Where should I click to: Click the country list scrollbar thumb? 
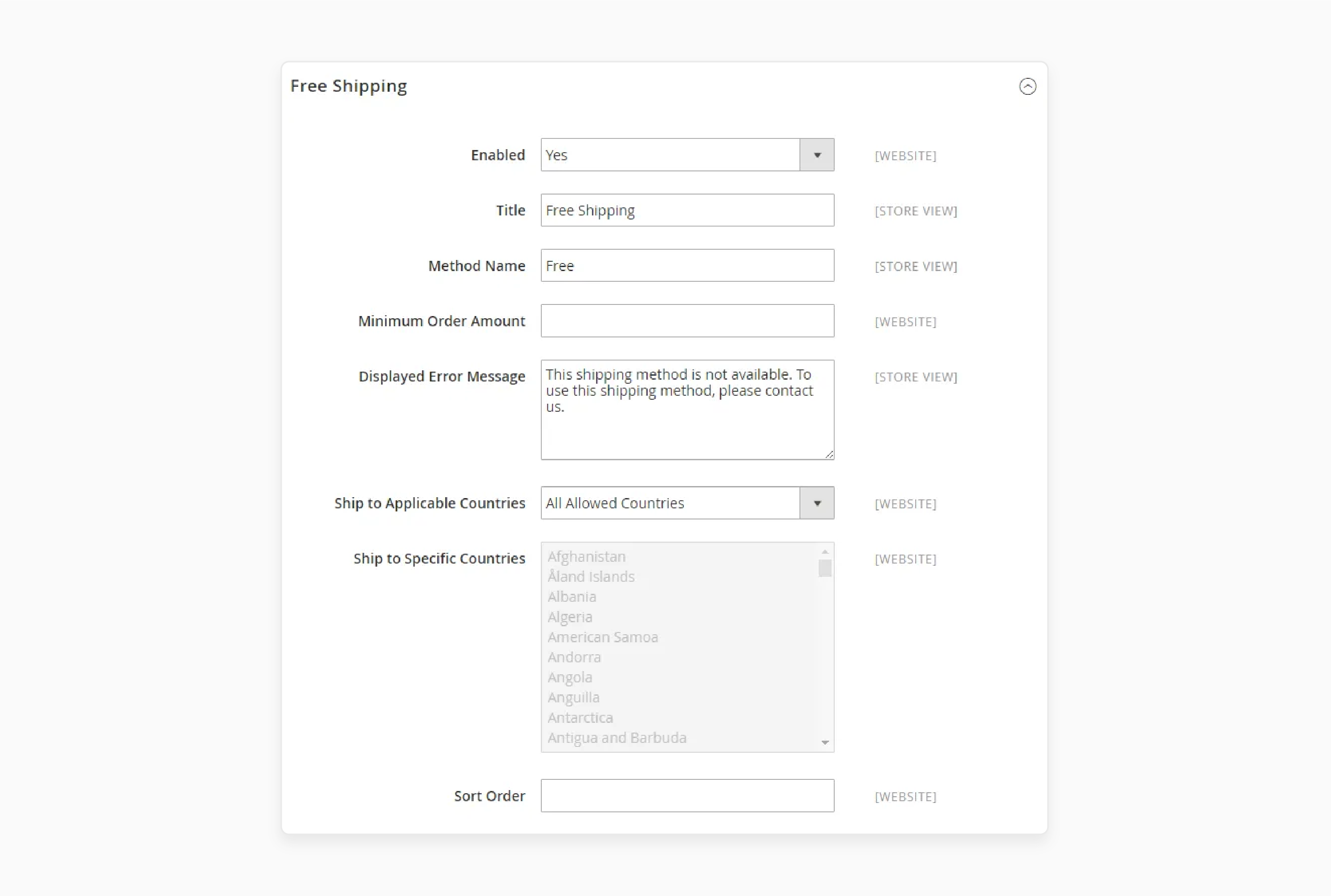825,568
